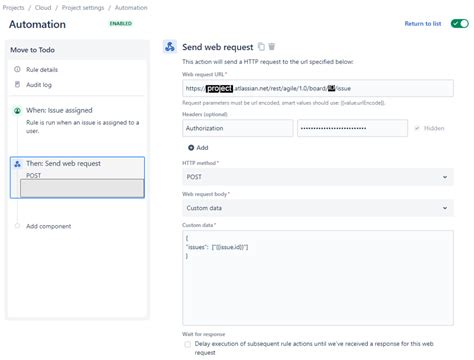
Task: Toggle the Hidden header checkbox
Action: coord(417,128)
